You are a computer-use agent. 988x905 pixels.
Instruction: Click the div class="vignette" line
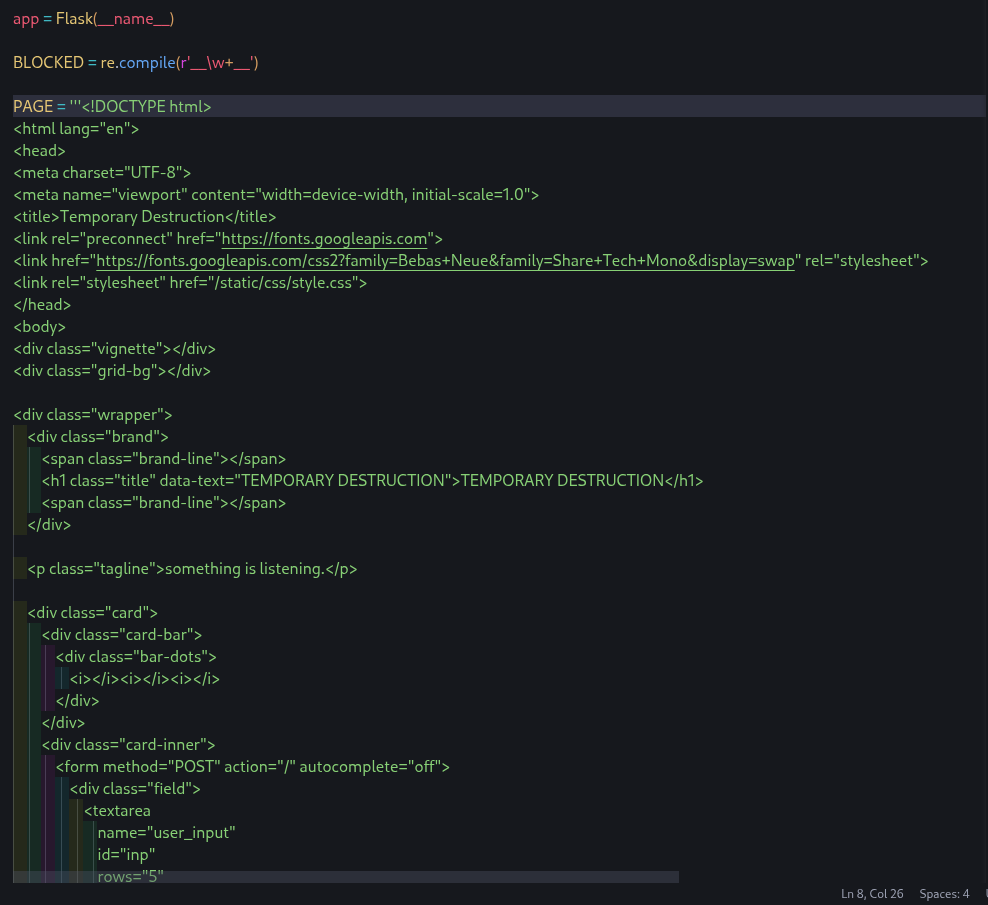coord(114,349)
